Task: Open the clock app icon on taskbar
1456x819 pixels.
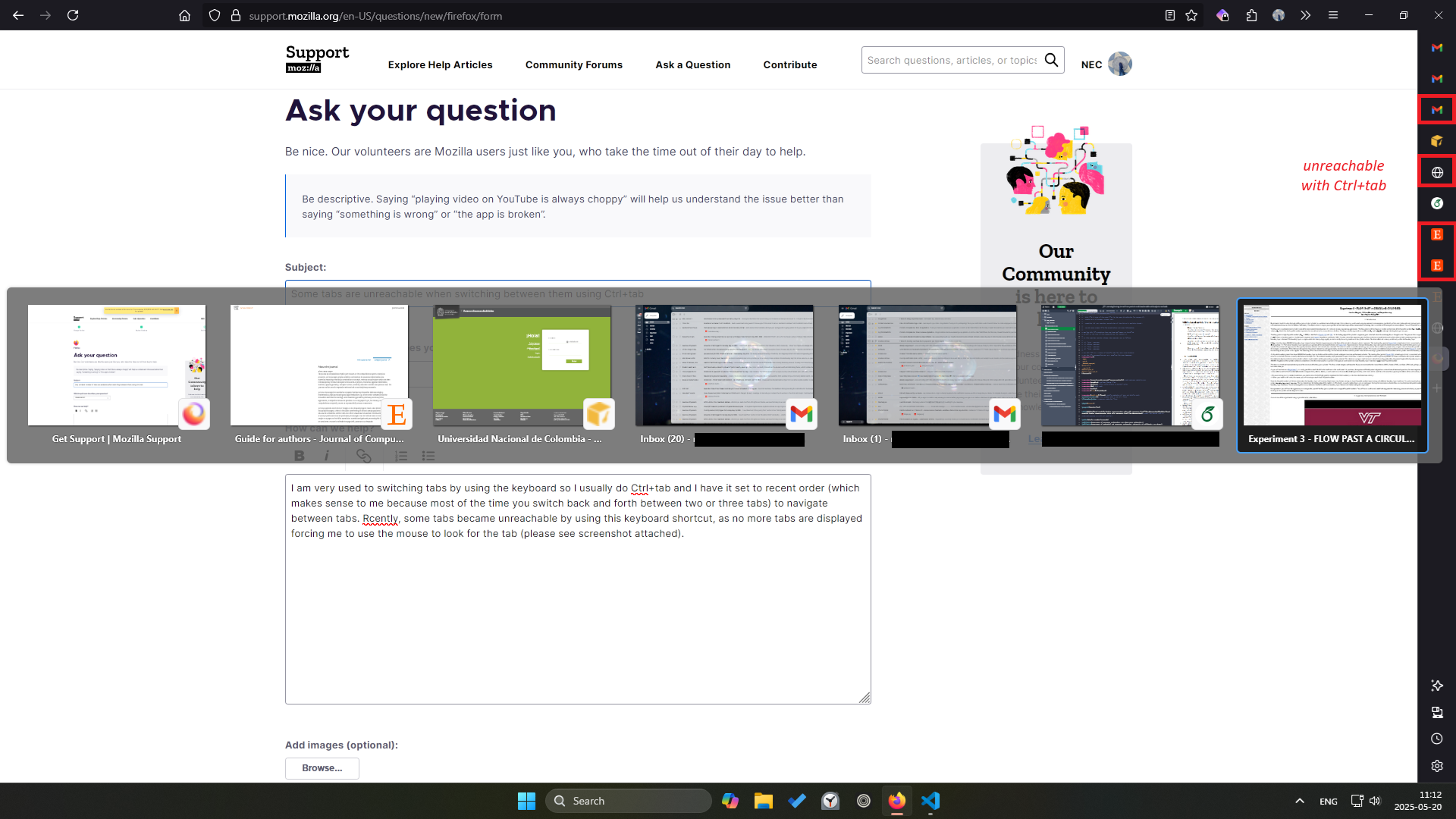Action: (x=830, y=801)
